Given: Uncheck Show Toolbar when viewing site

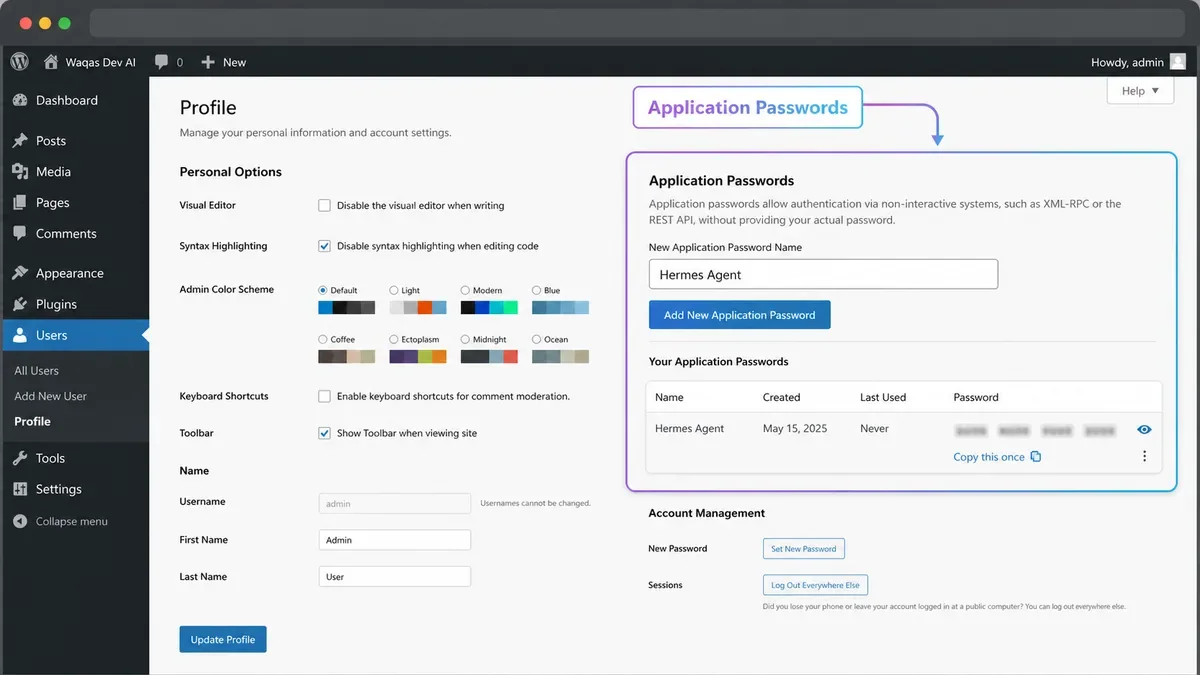Looking at the screenshot, I should pos(324,433).
